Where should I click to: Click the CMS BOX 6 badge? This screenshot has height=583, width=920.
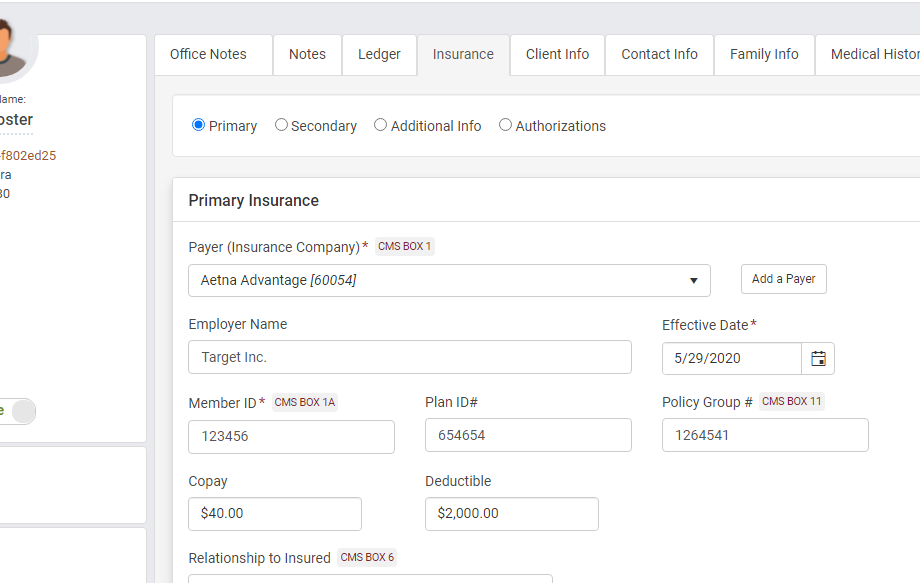(367, 557)
